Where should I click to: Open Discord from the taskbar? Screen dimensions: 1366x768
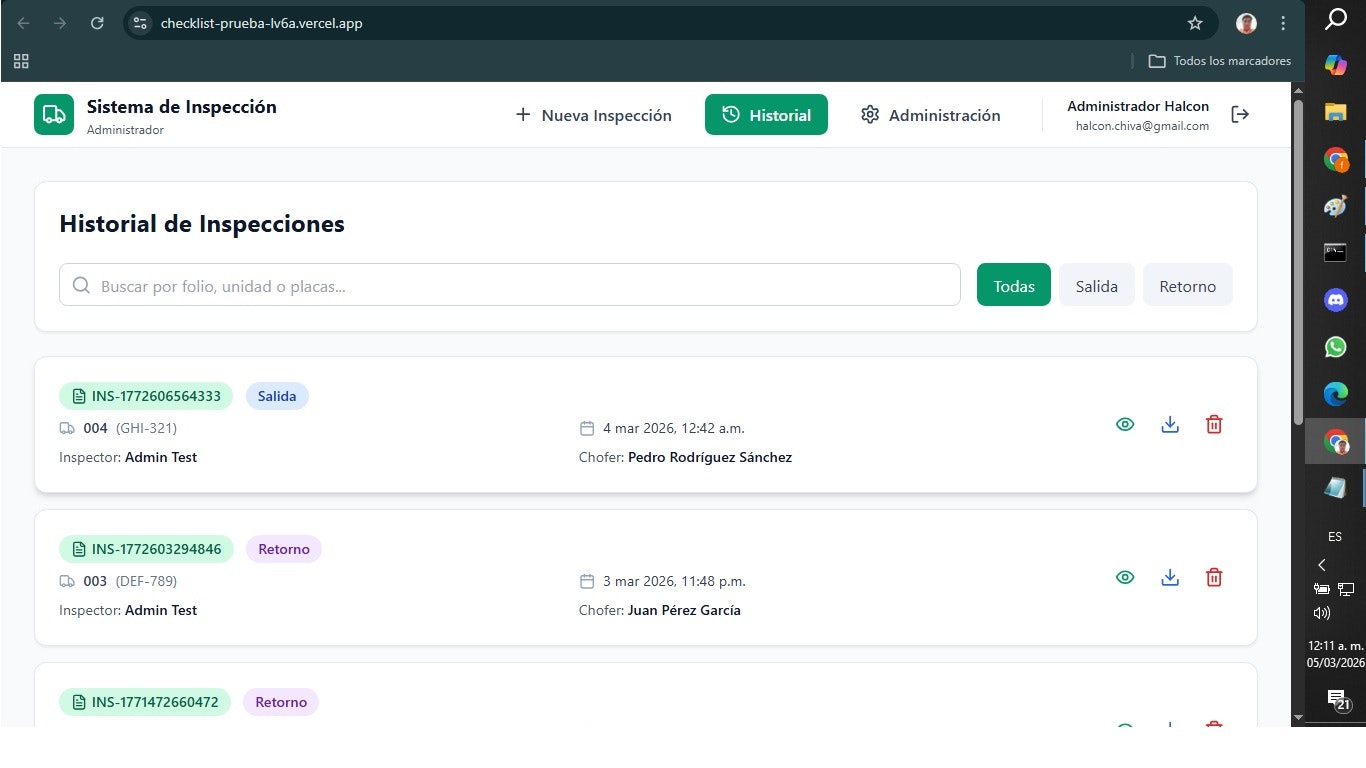click(1334, 300)
